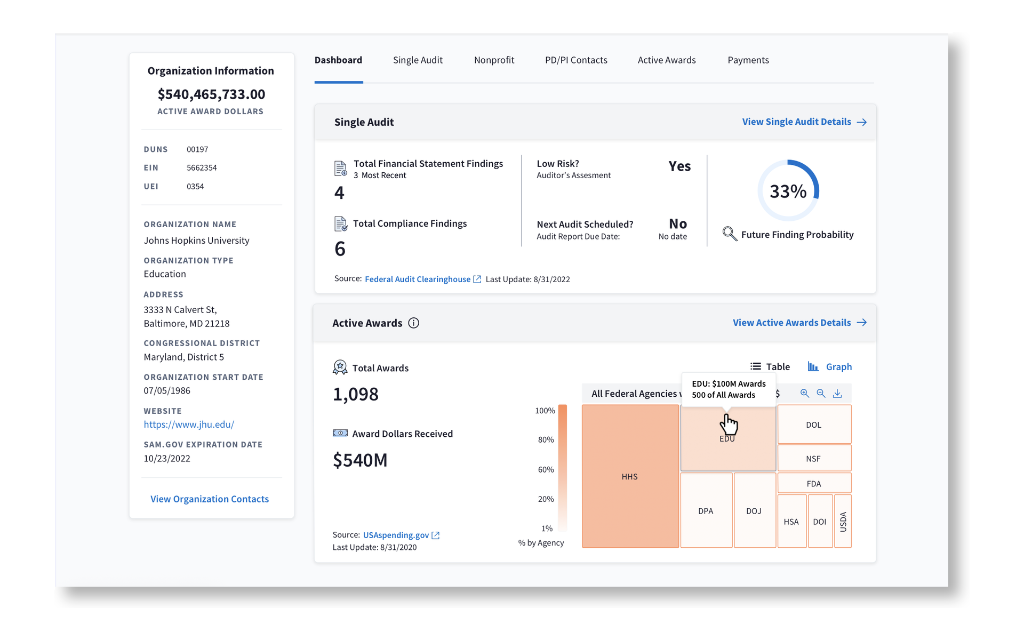Visit the https://www.jhu.edu/ website link
Image resolution: width=1024 pixels, height=640 pixels.
(x=189, y=424)
